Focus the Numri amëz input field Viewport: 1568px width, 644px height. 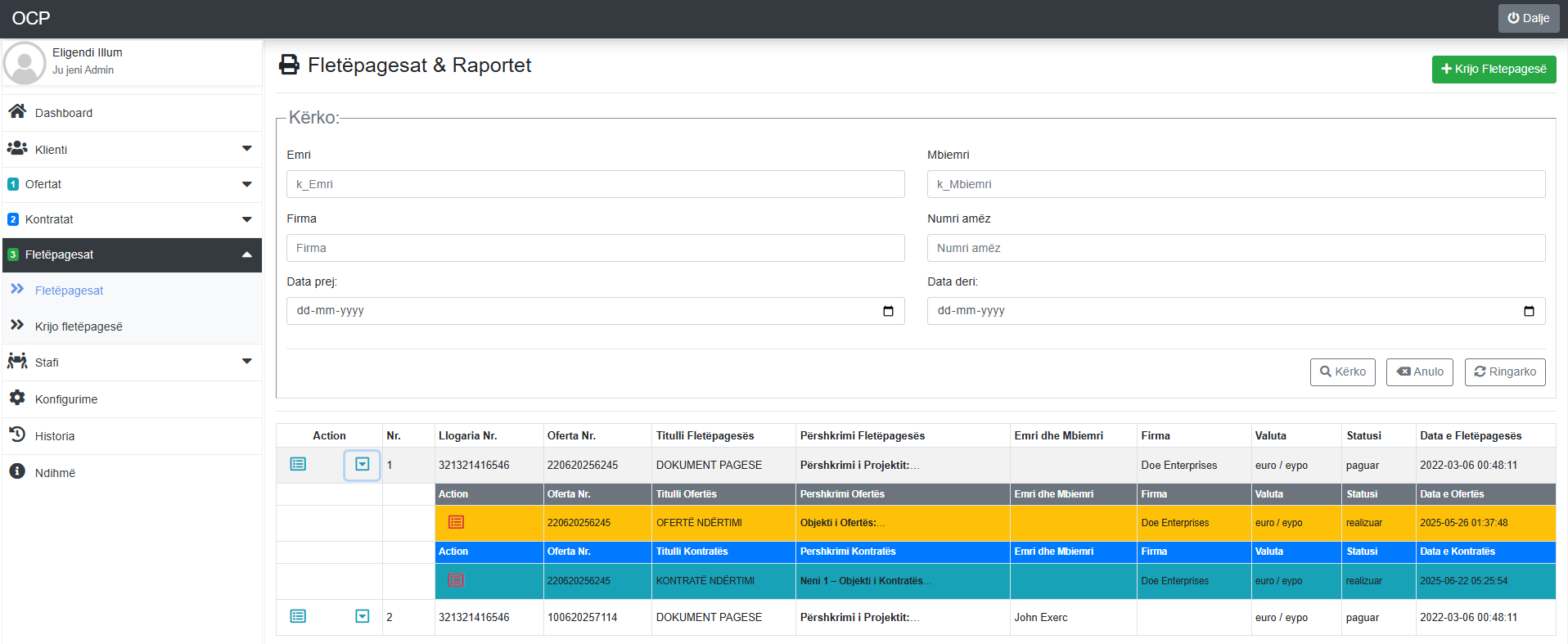tap(1236, 248)
